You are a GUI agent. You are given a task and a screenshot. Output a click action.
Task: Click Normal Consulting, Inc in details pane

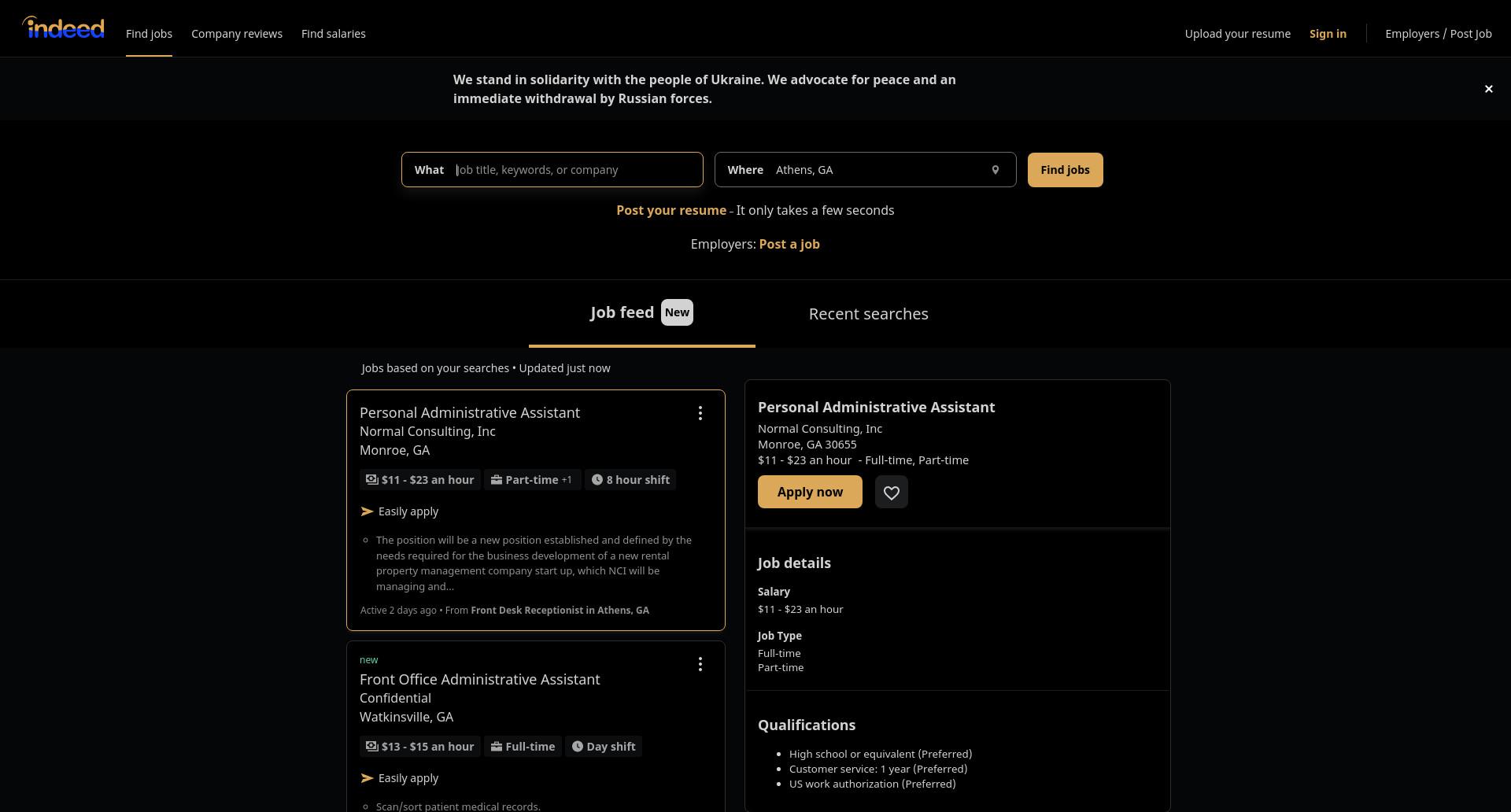point(820,429)
